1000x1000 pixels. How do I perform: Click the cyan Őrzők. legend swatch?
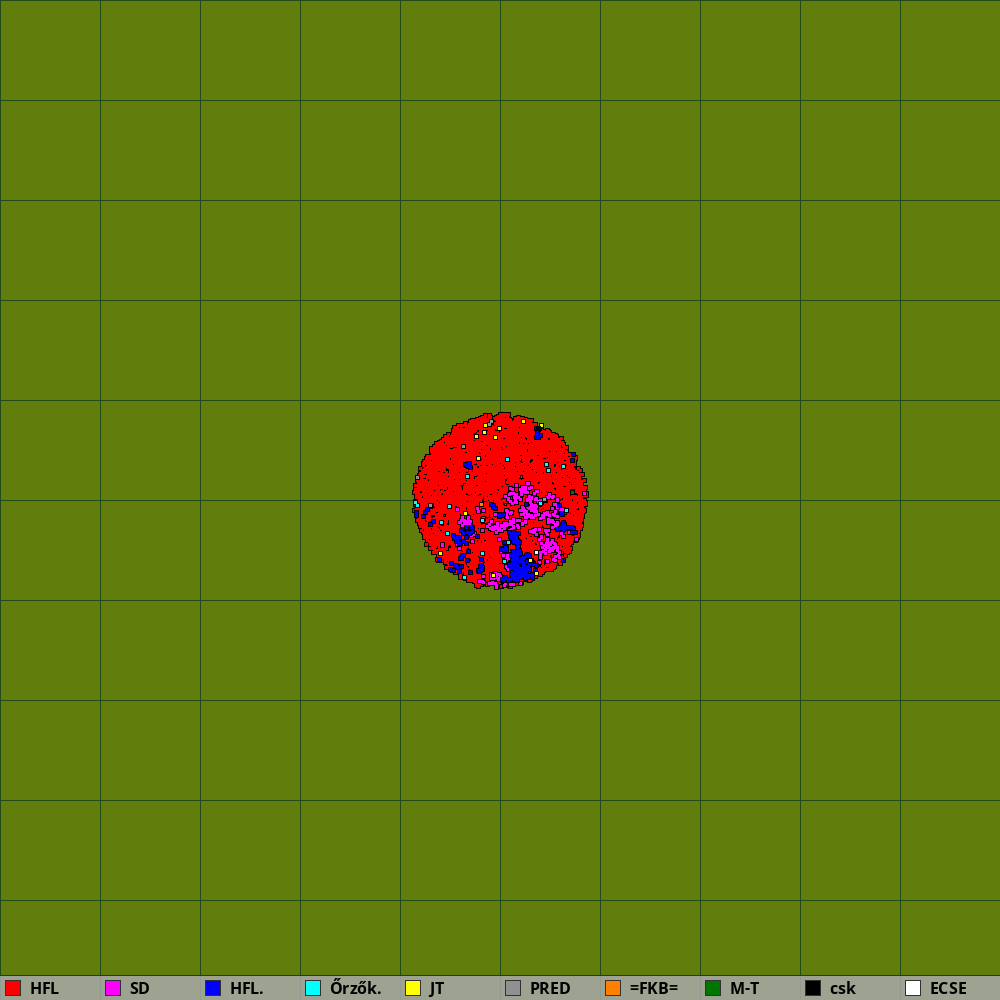[313, 988]
